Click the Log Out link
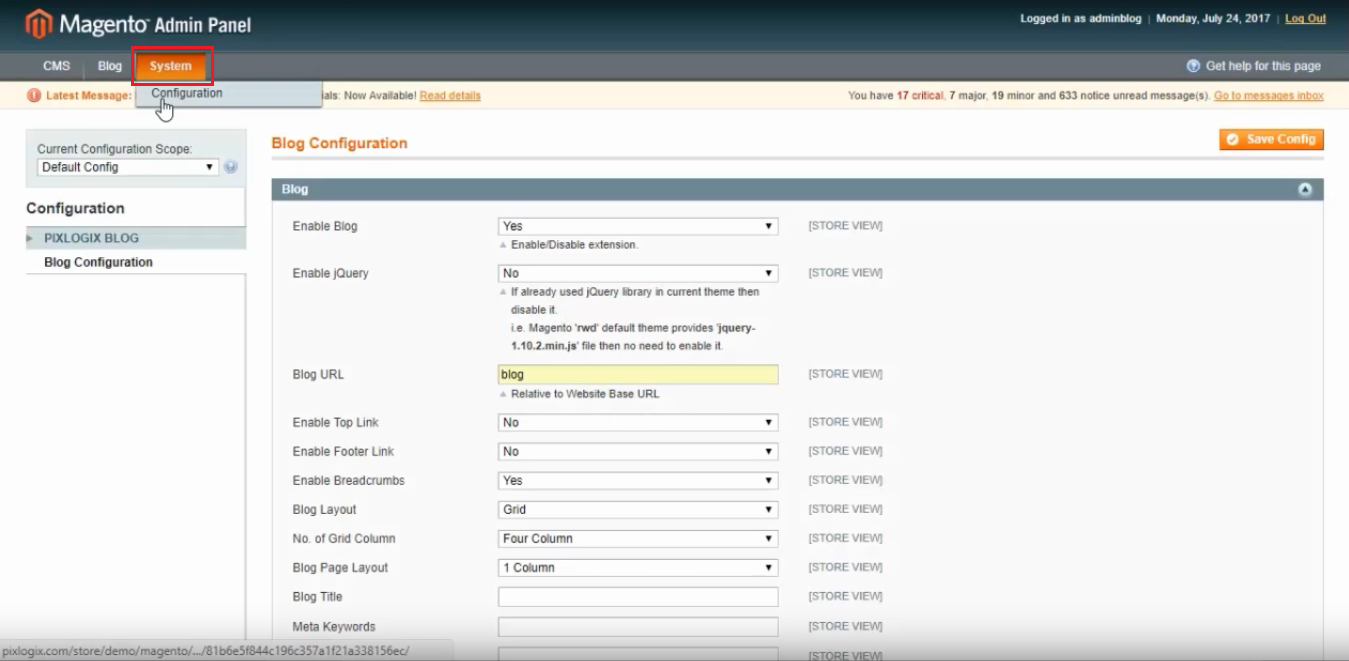The width and height of the screenshot is (1349, 661). point(1305,19)
